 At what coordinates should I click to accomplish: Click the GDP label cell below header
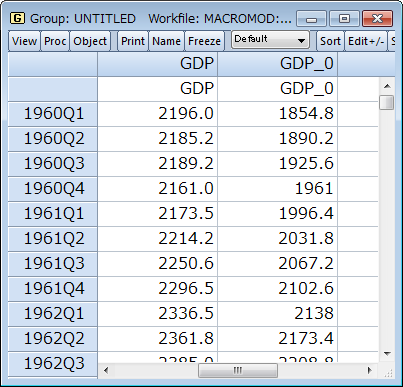pyautogui.click(x=157, y=89)
